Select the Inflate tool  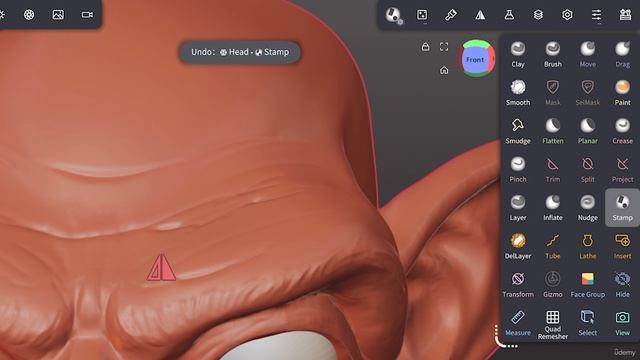pyautogui.click(x=553, y=208)
